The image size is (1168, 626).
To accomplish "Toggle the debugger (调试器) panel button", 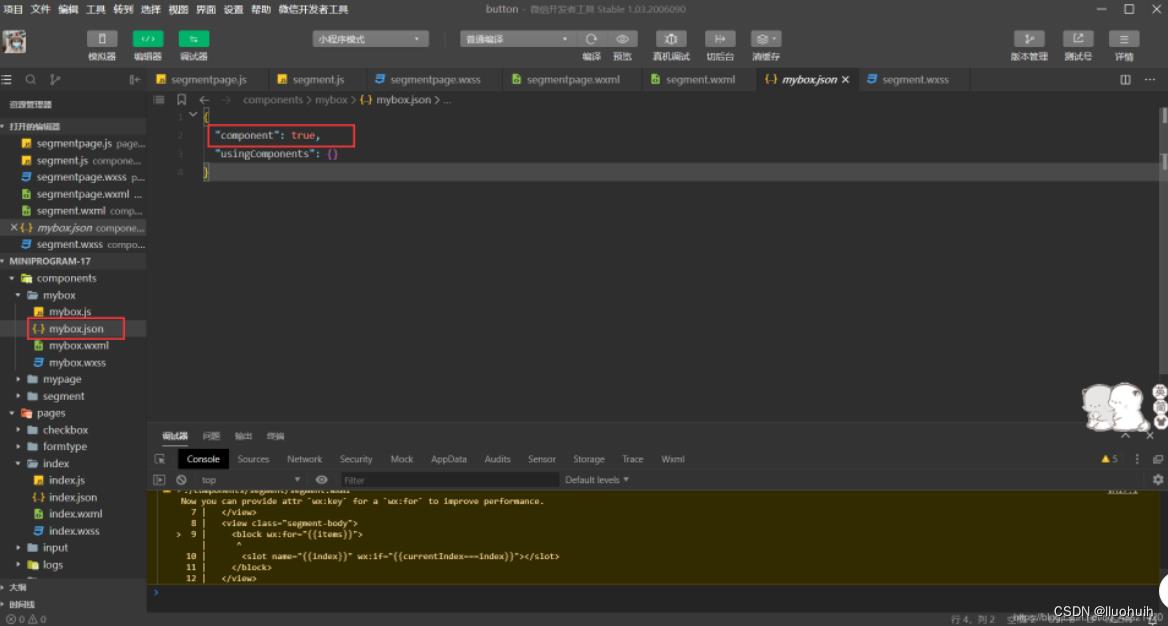I will 193,39.
